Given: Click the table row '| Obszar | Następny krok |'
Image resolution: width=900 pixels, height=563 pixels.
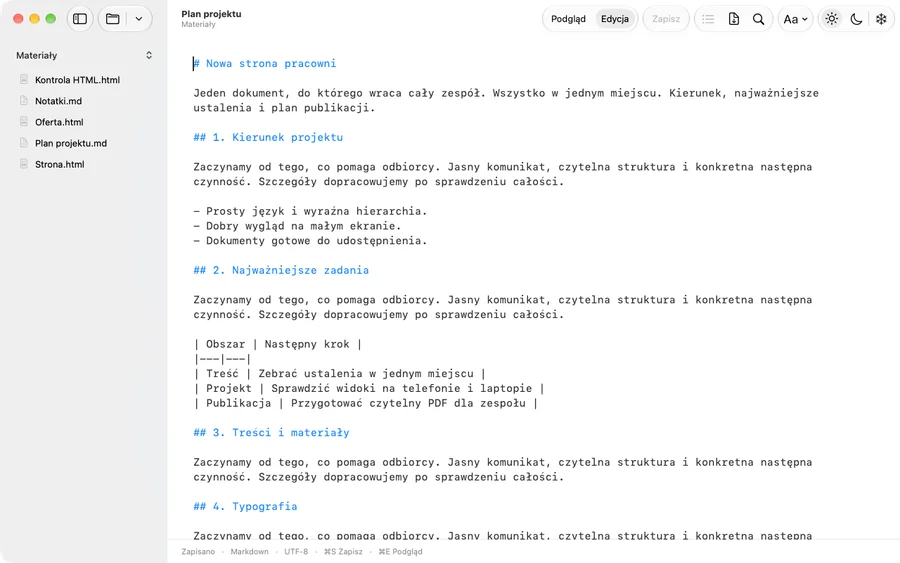Looking at the screenshot, I should click(x=278, y=344).
